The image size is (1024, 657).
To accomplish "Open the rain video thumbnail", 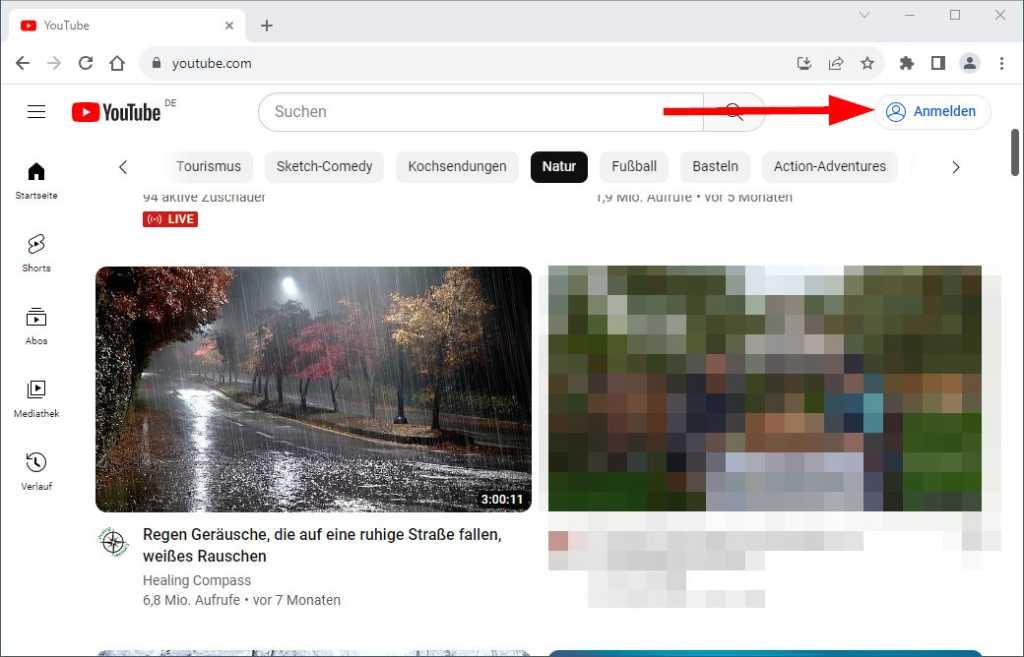I will 313,388.
